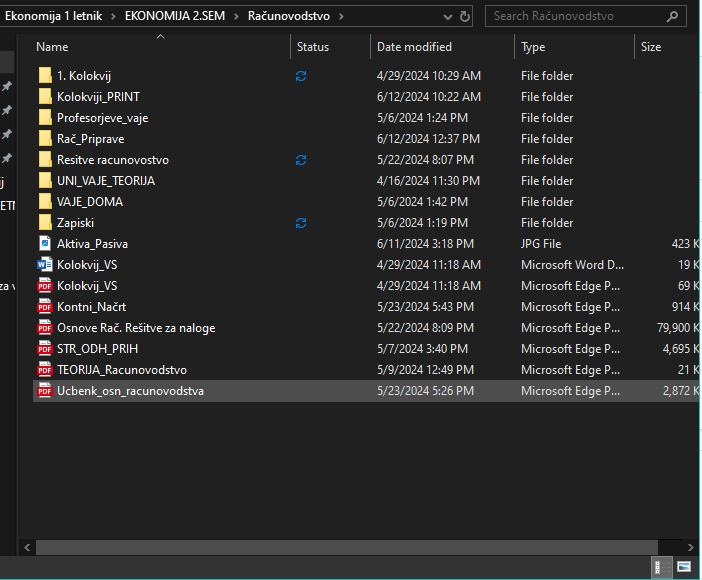Click sync status icon for 1. Kolokvij
Screen dimensions: 702x580
pyautogui.click(x=301, y=76)
